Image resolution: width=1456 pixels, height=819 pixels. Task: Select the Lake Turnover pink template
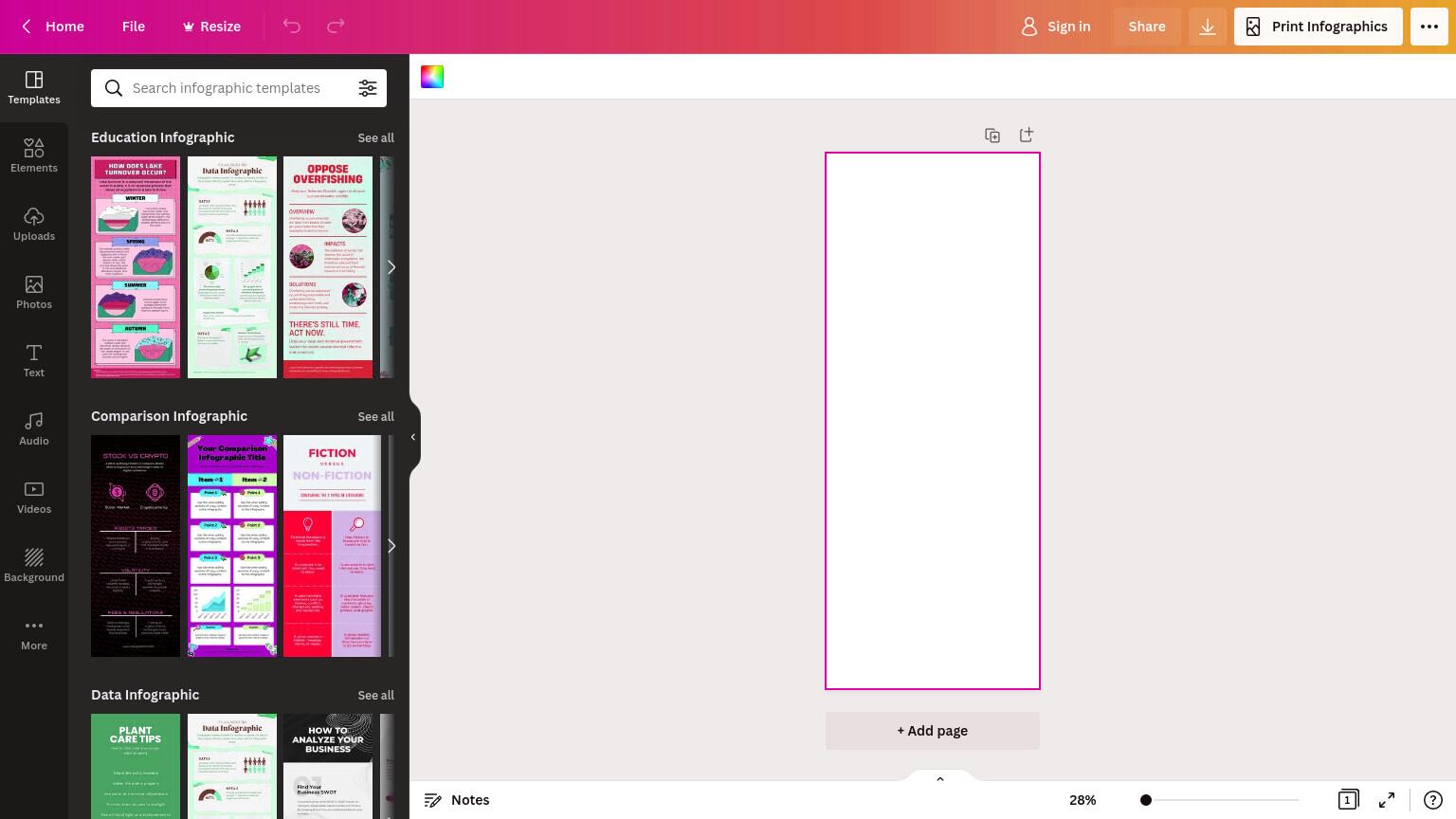coord(136,267)
